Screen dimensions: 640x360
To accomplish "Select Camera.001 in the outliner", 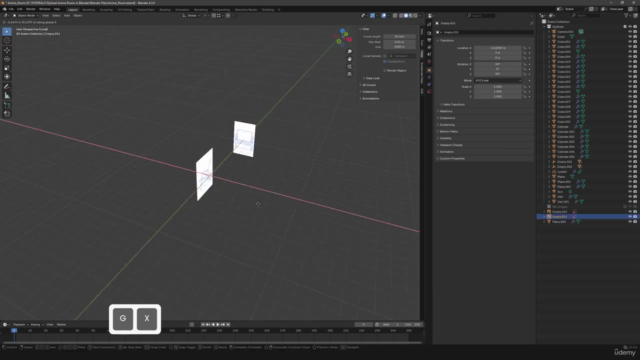I will [565, 31].
